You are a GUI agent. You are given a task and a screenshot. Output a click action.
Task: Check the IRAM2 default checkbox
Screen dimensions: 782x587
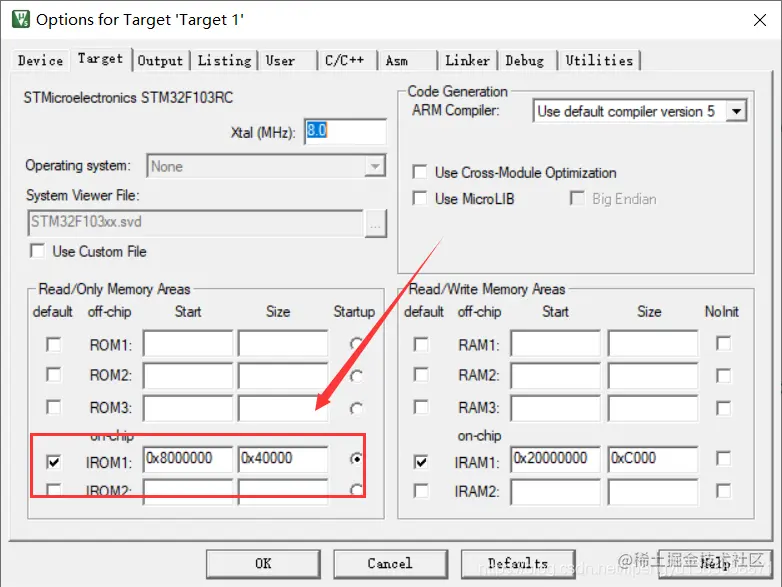pyautogui.click(x=421, y=491)
